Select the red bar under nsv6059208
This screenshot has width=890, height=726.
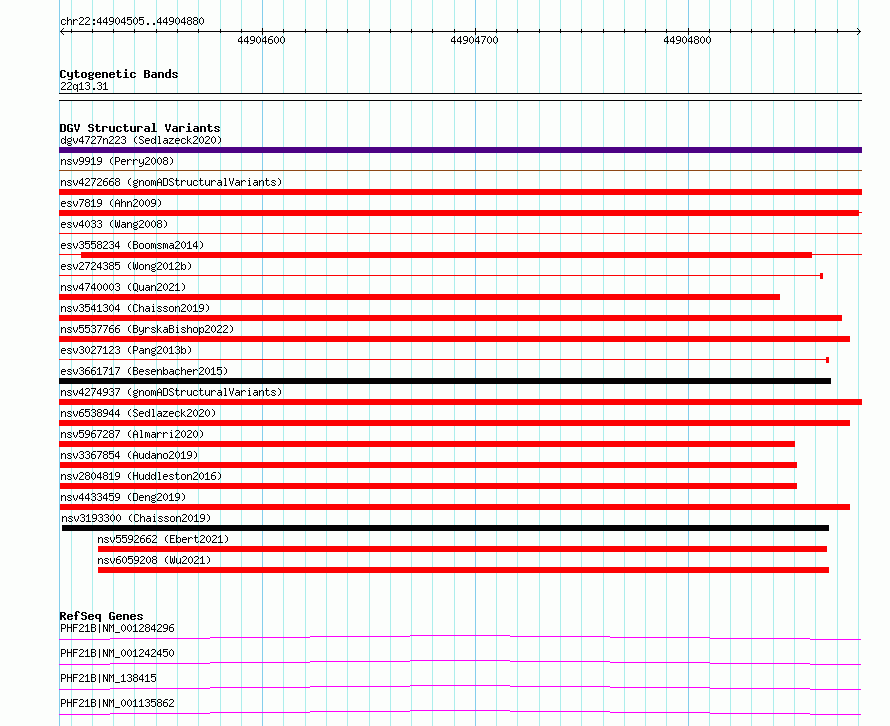pyautogui.click(x=463, y=570)
